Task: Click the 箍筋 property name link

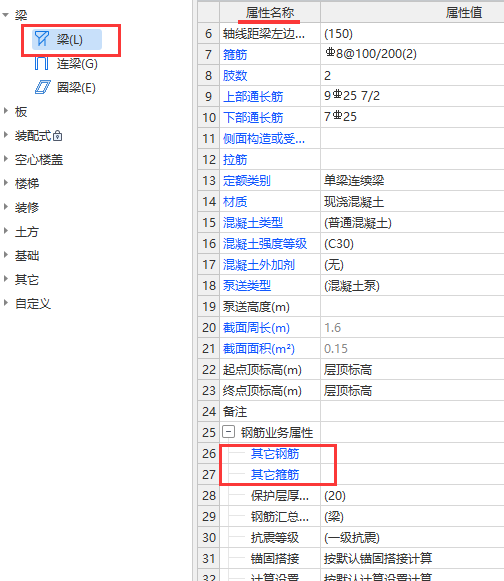Action: click(235, 55)
